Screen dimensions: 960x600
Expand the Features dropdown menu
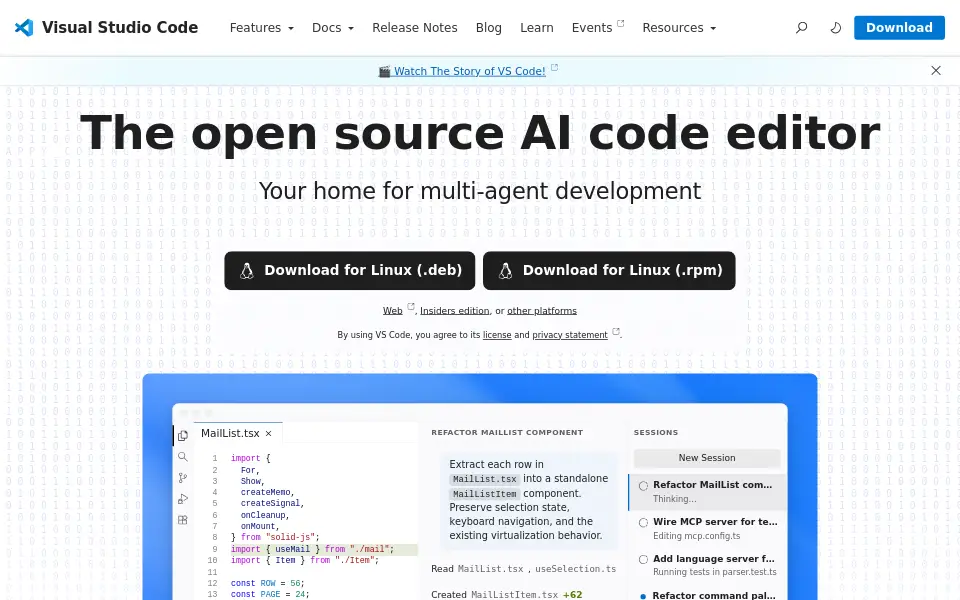261,28
